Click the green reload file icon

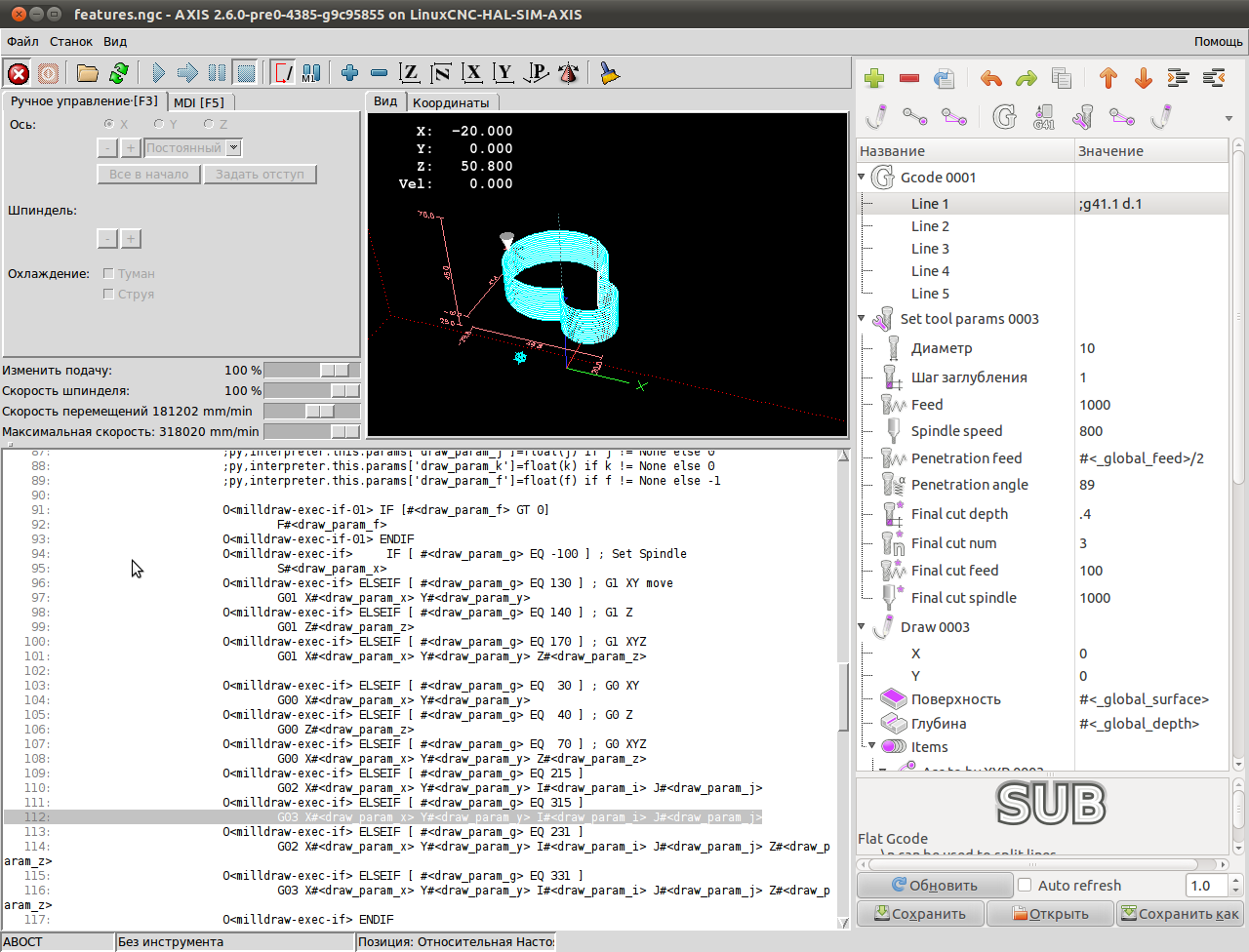click(x=119, y=73)
